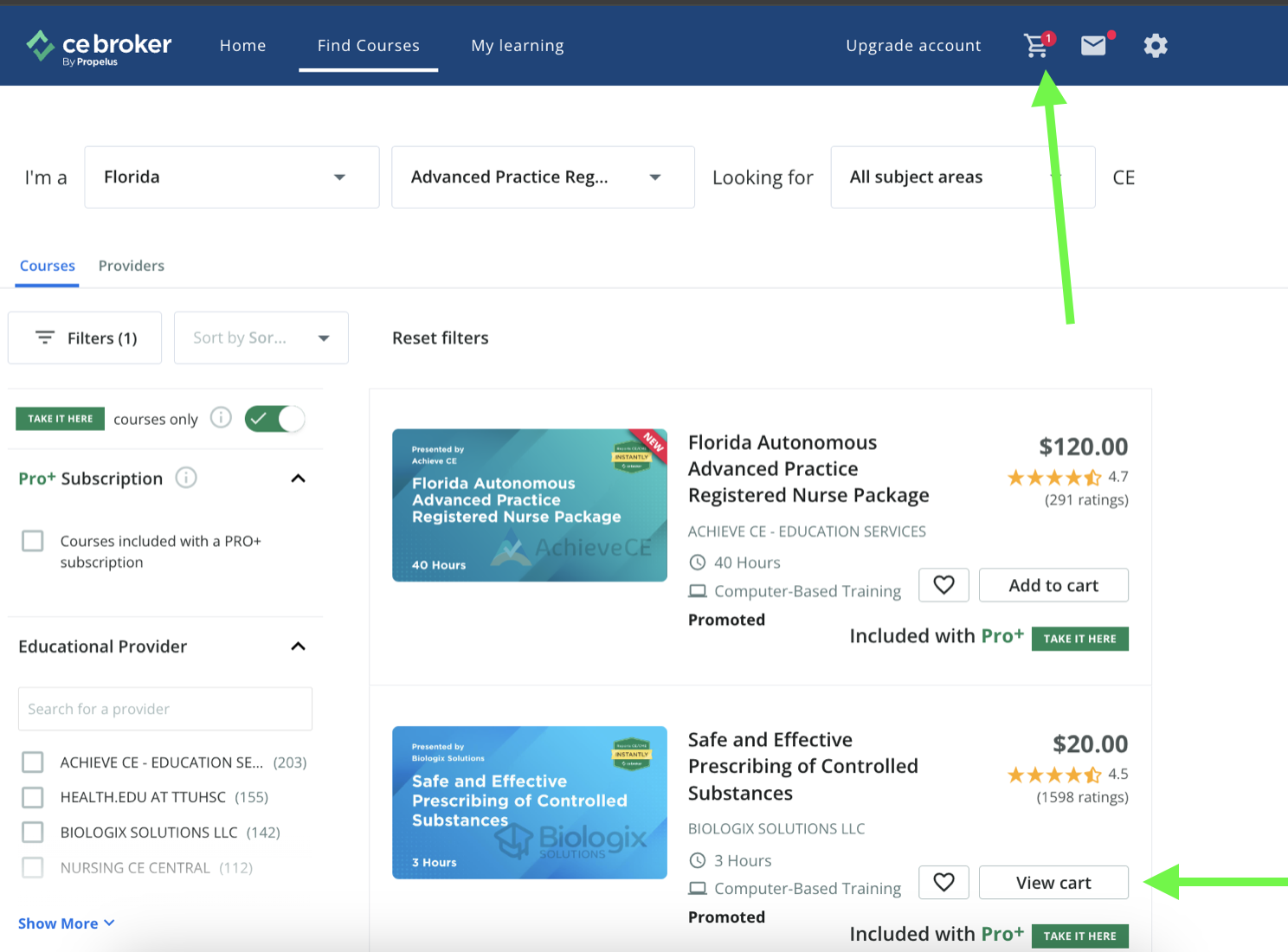
Task: Open the shopping cart icon
Action: click(x=1036, y=45)
